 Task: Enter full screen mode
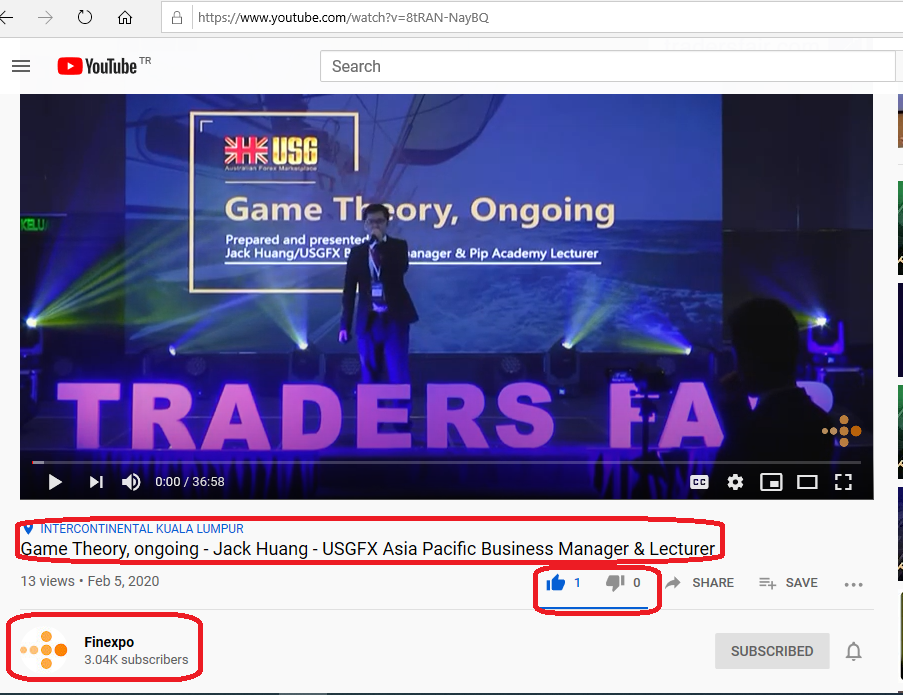click(x=843, y=482)
